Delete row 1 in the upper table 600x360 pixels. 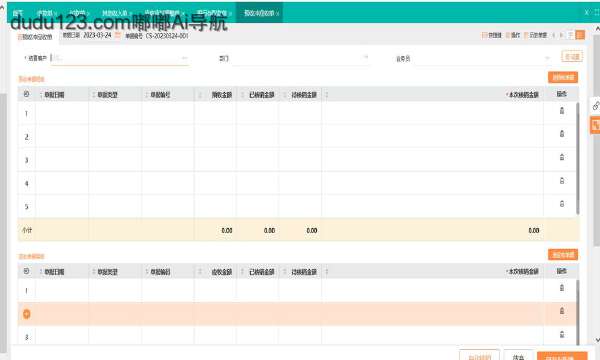tap(562, 111)
